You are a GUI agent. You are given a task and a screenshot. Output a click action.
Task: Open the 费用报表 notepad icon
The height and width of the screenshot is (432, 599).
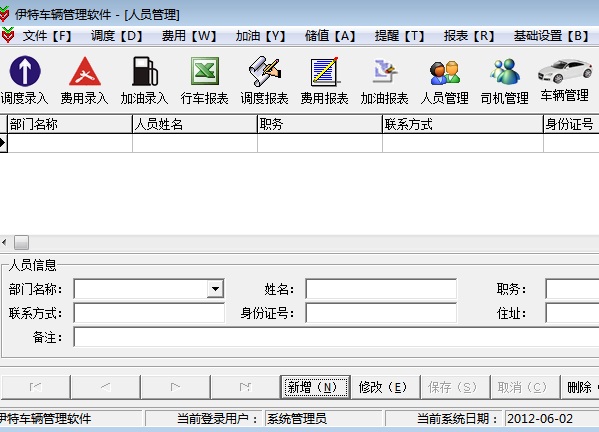(x=325, y=71)
